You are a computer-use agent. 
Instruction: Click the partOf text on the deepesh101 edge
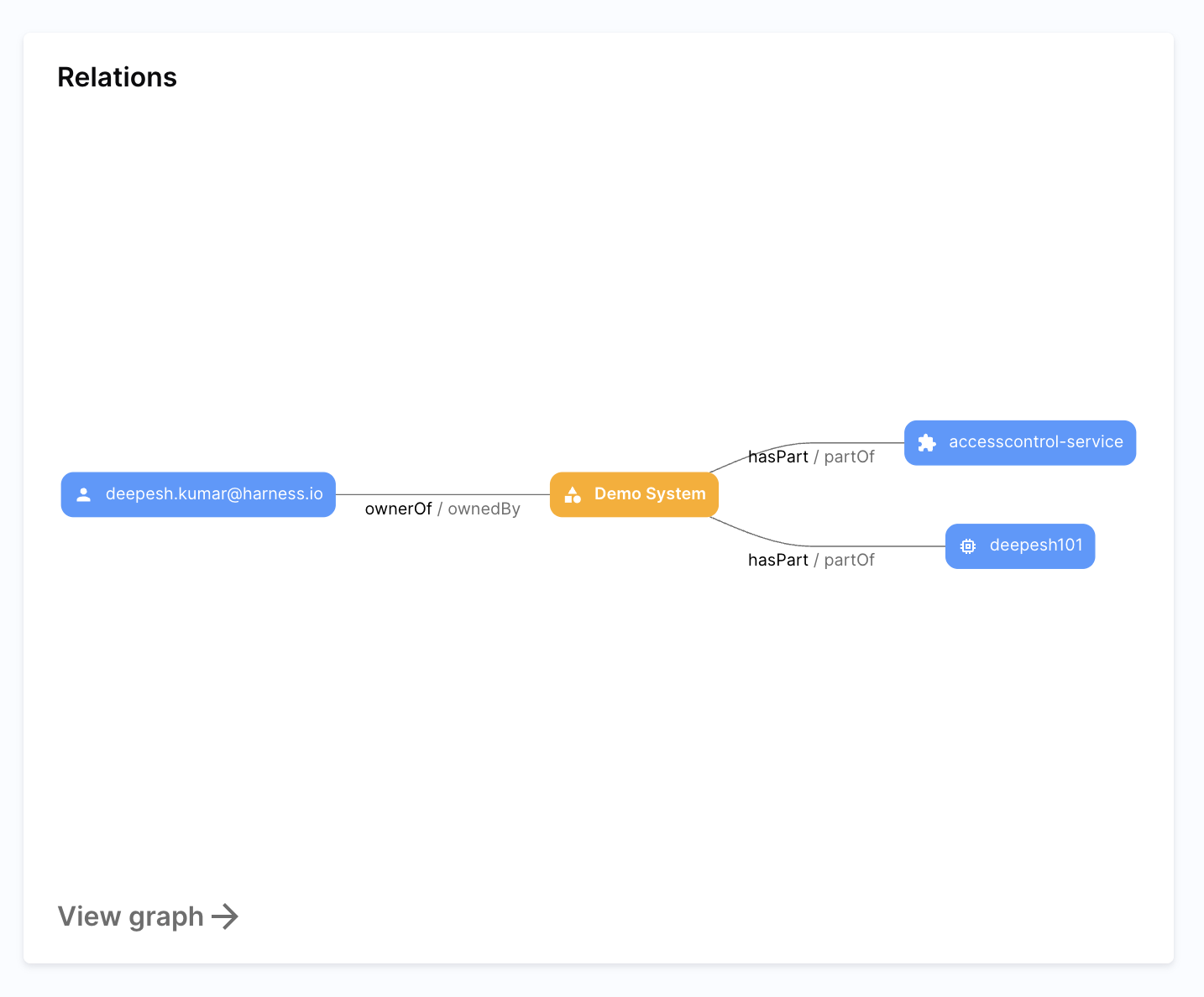[849, 560]
